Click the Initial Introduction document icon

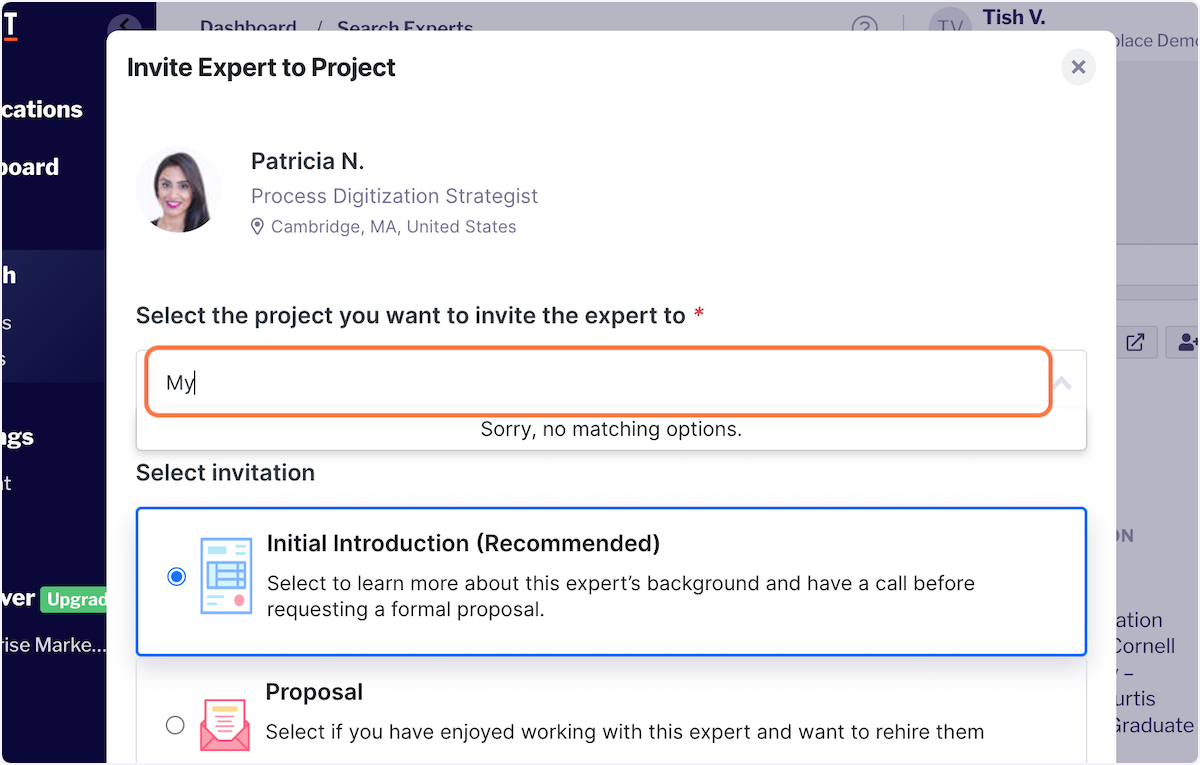pos(226,576)
